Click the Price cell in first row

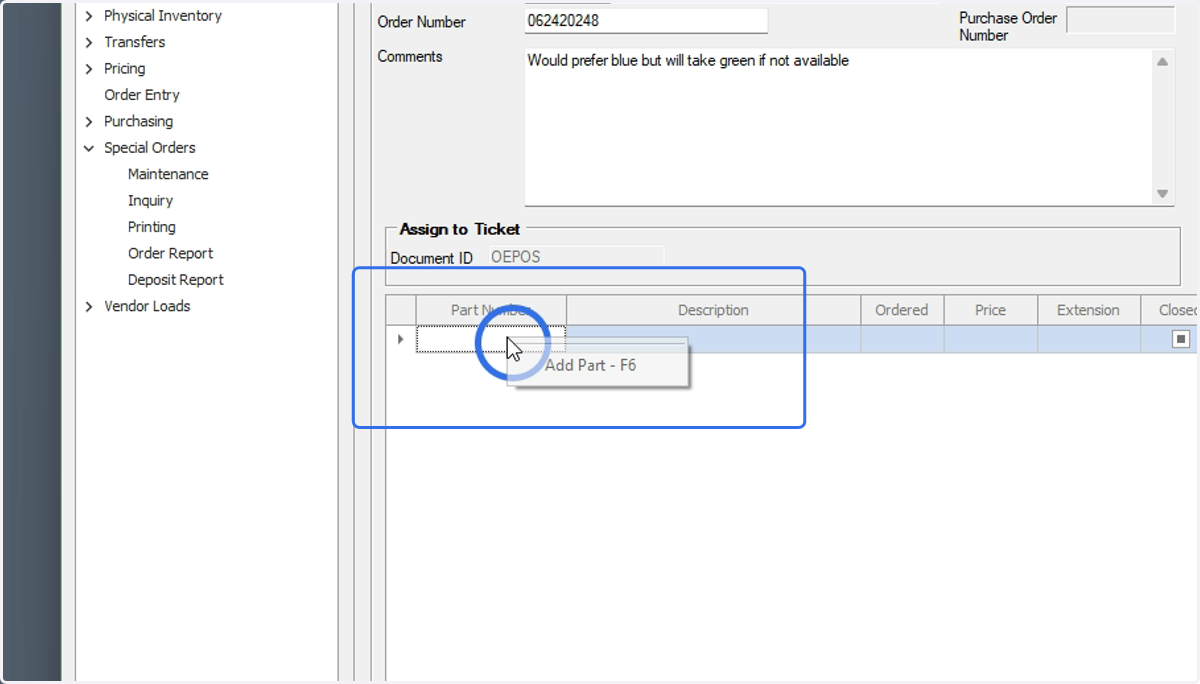[x=990, y=339]
